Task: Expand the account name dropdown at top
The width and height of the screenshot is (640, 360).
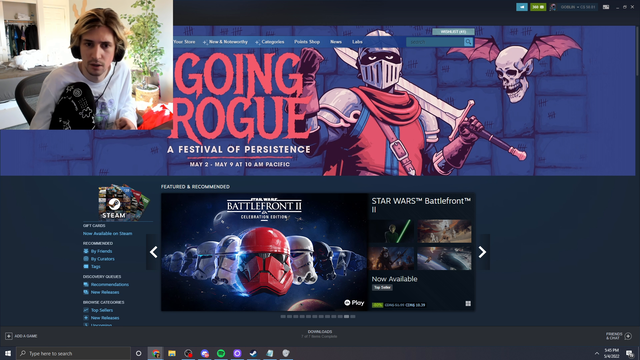Action: tap(578, 7)
